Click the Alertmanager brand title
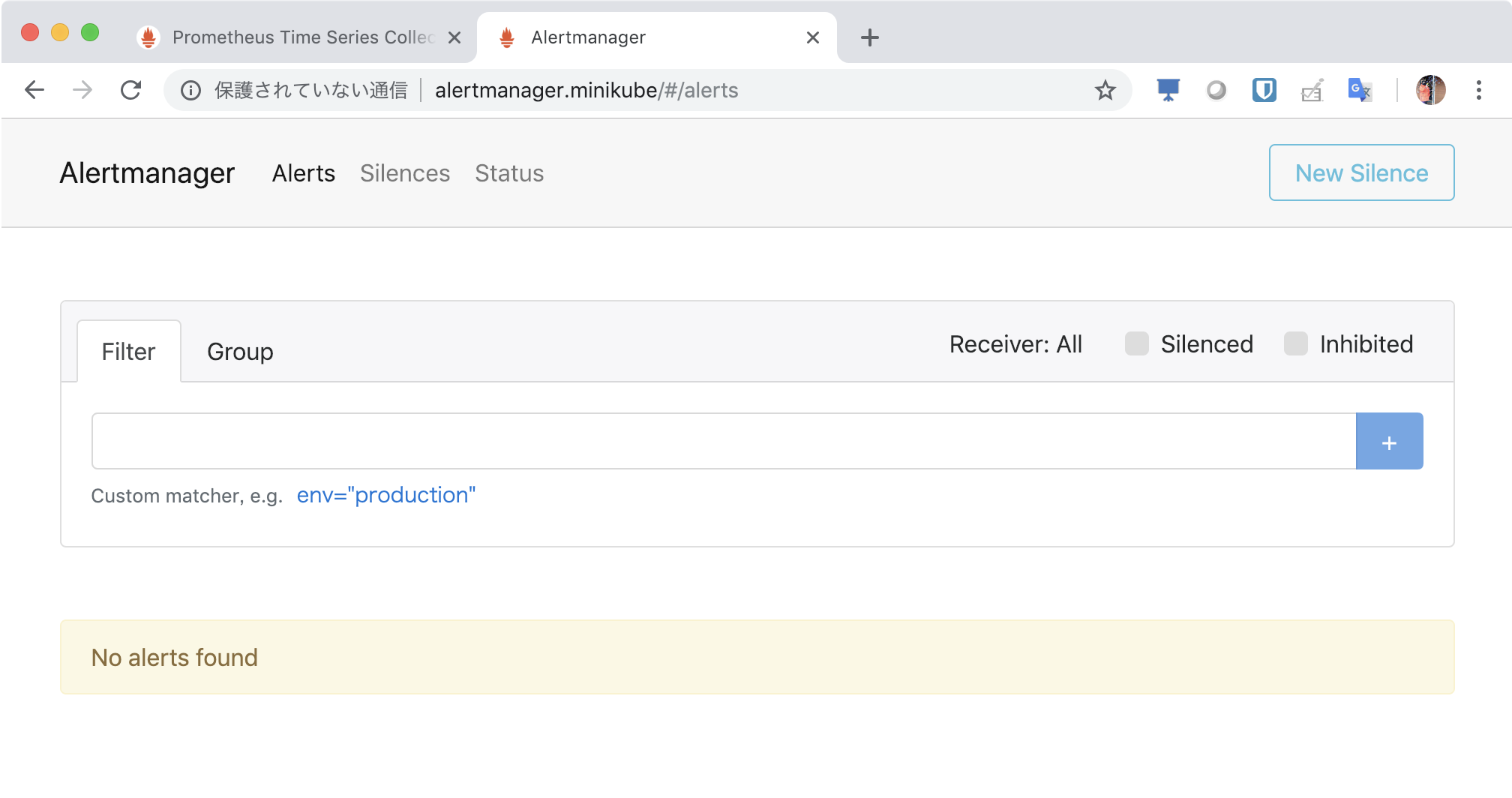The image size is (1512, 798). [x=147, y=173]
